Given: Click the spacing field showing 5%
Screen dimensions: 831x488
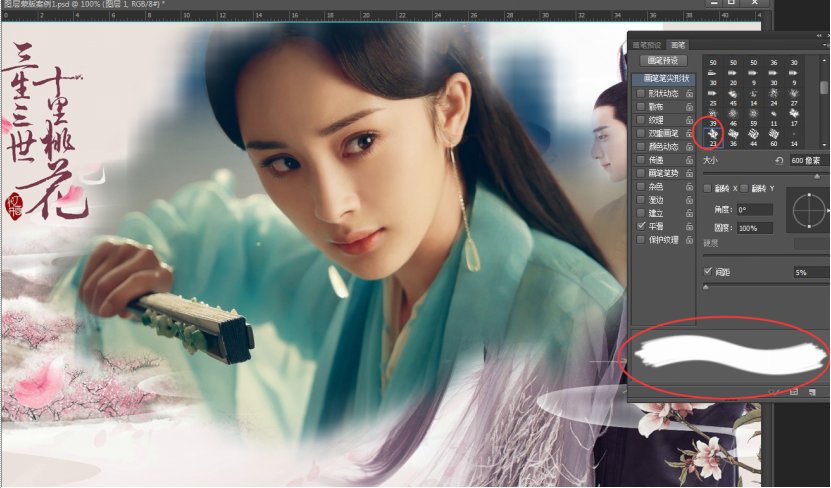Looking at the screenshot, I should click(812, 272).
